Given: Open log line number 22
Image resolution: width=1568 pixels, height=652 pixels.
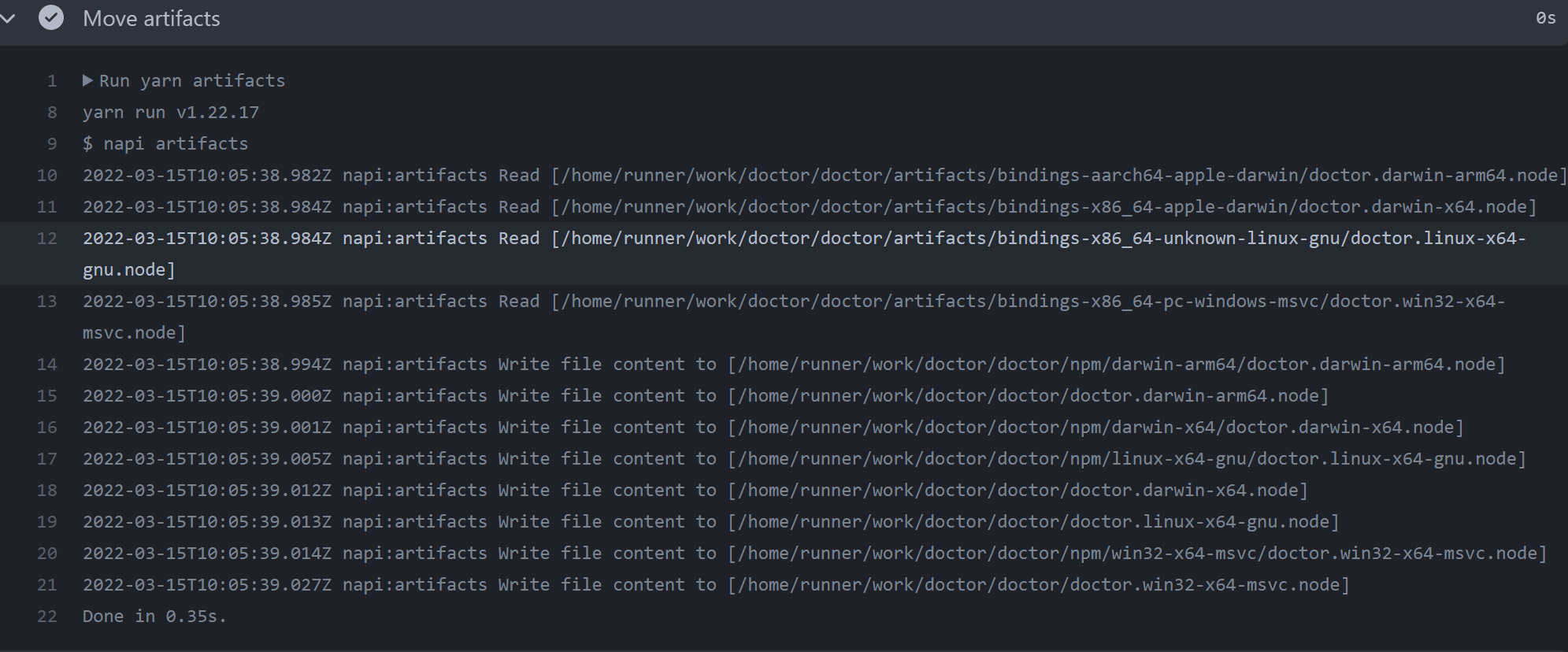Looking at the screenshot, I should click(47, 616).
